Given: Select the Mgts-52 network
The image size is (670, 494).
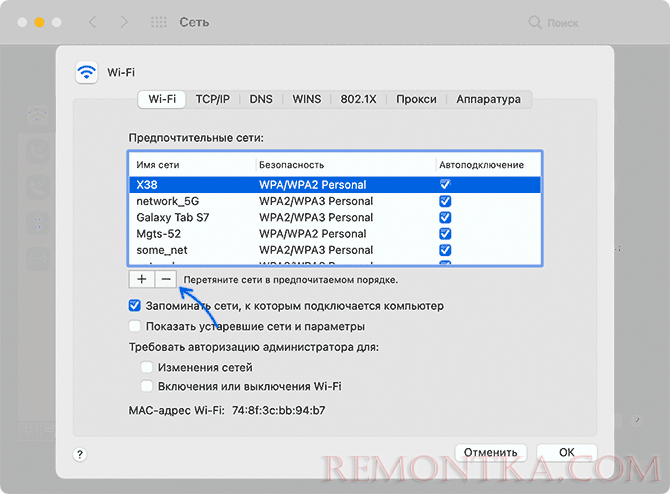Looking at the screenshot, I should point(335,234).
